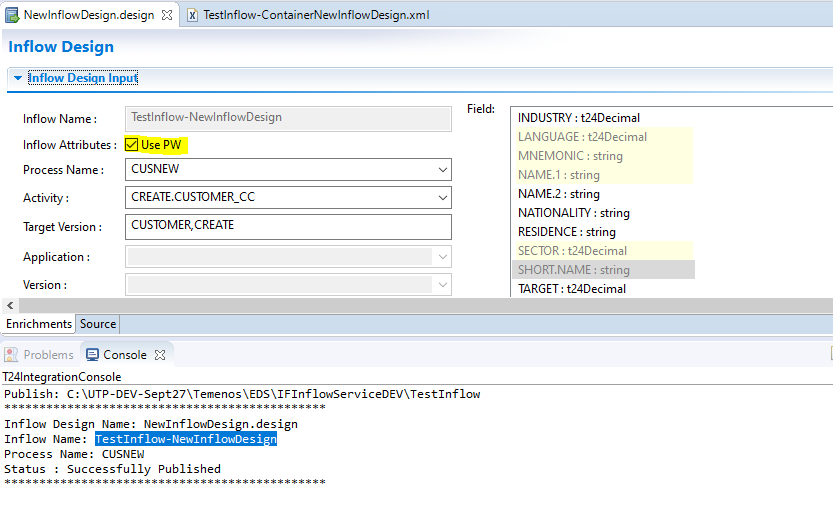This screenshot has width=833, height=515.
Task: Toggle the Use PW checkbox
Action: [x=132, y=145]
